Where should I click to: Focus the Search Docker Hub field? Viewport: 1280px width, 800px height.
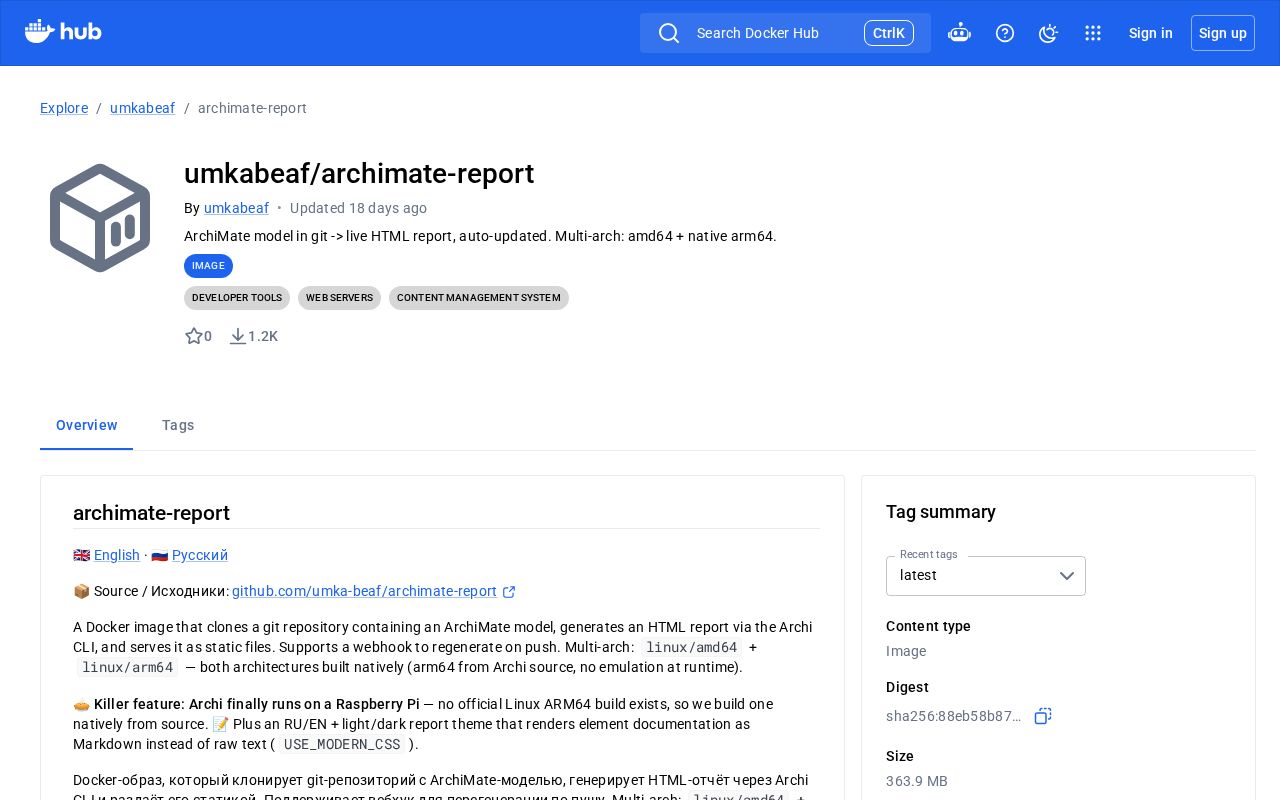(785, 33)
